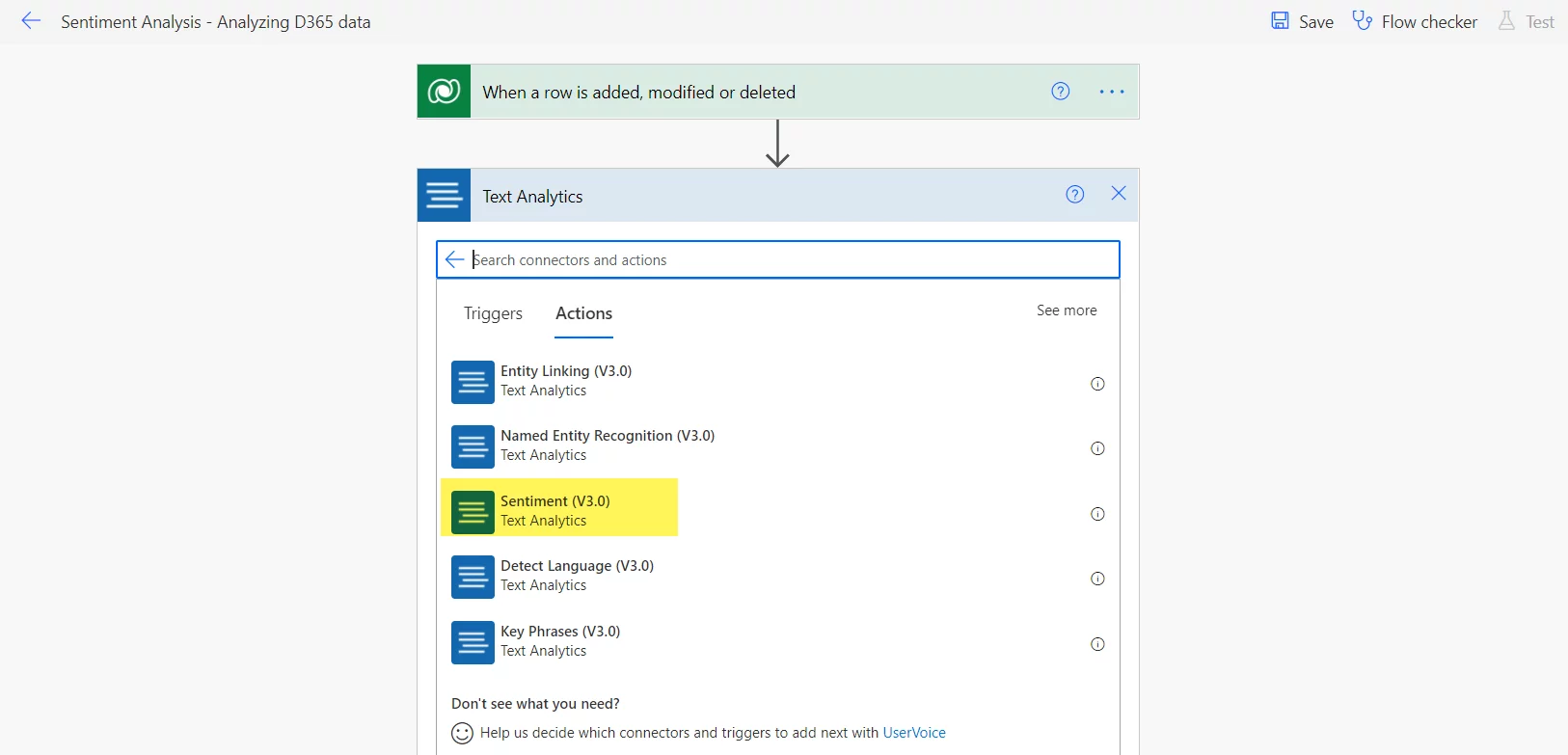Show info for Entity Linking action
The image size is (1568, 755).
click(x=1097, y=384)
